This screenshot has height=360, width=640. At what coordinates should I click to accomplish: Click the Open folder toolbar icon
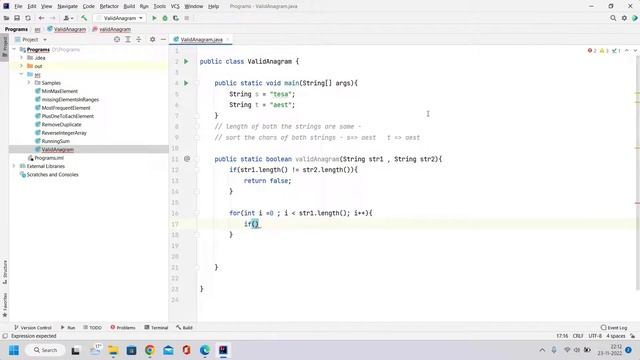point(7,18)
